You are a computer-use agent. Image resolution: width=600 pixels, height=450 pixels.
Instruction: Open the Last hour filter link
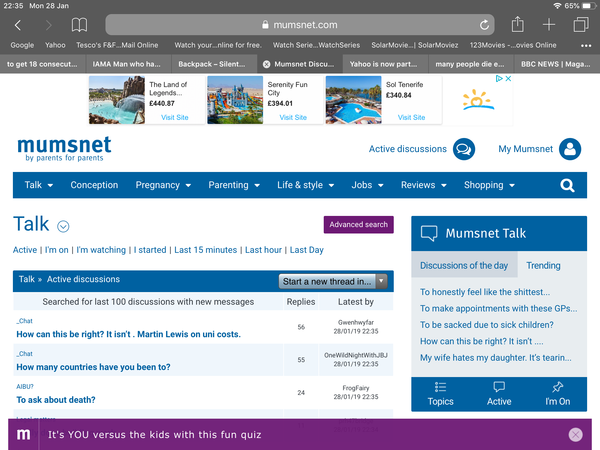click(263, 250)
